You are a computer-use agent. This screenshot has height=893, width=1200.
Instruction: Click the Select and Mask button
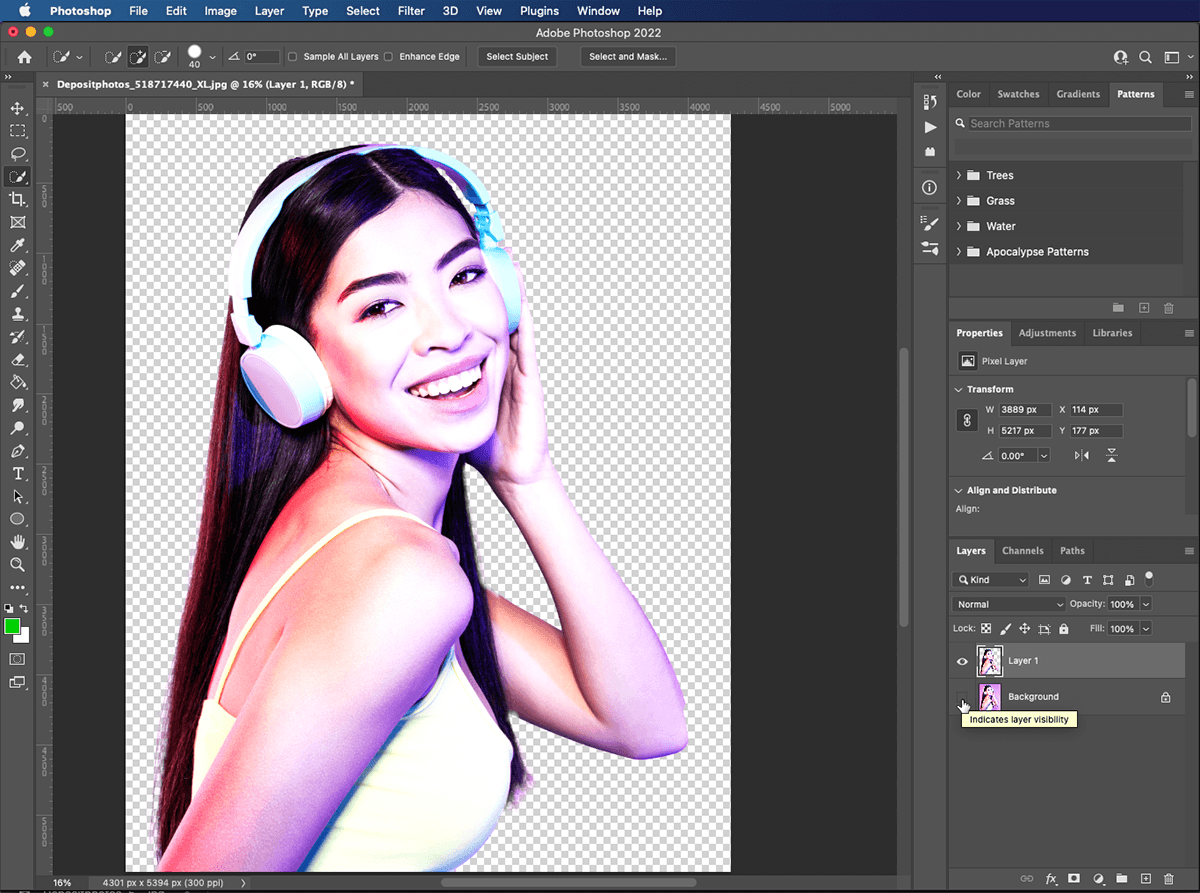[x=628, y=56]
